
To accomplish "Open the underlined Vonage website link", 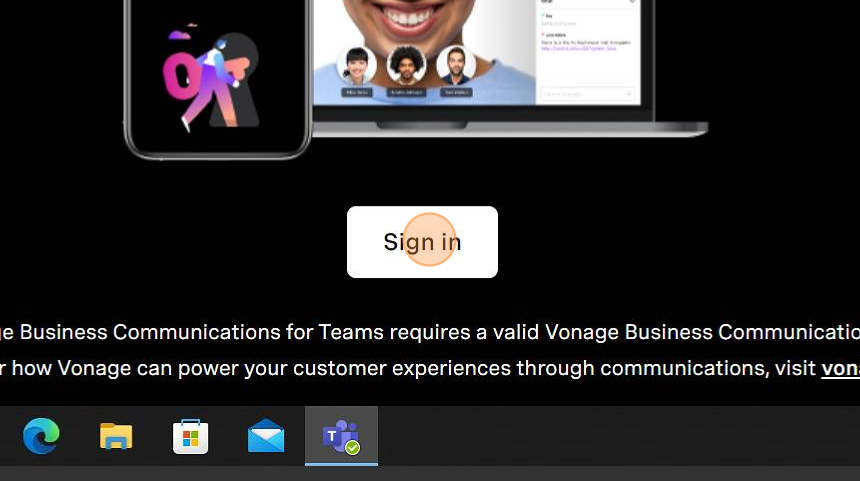I will coord(840,368).
